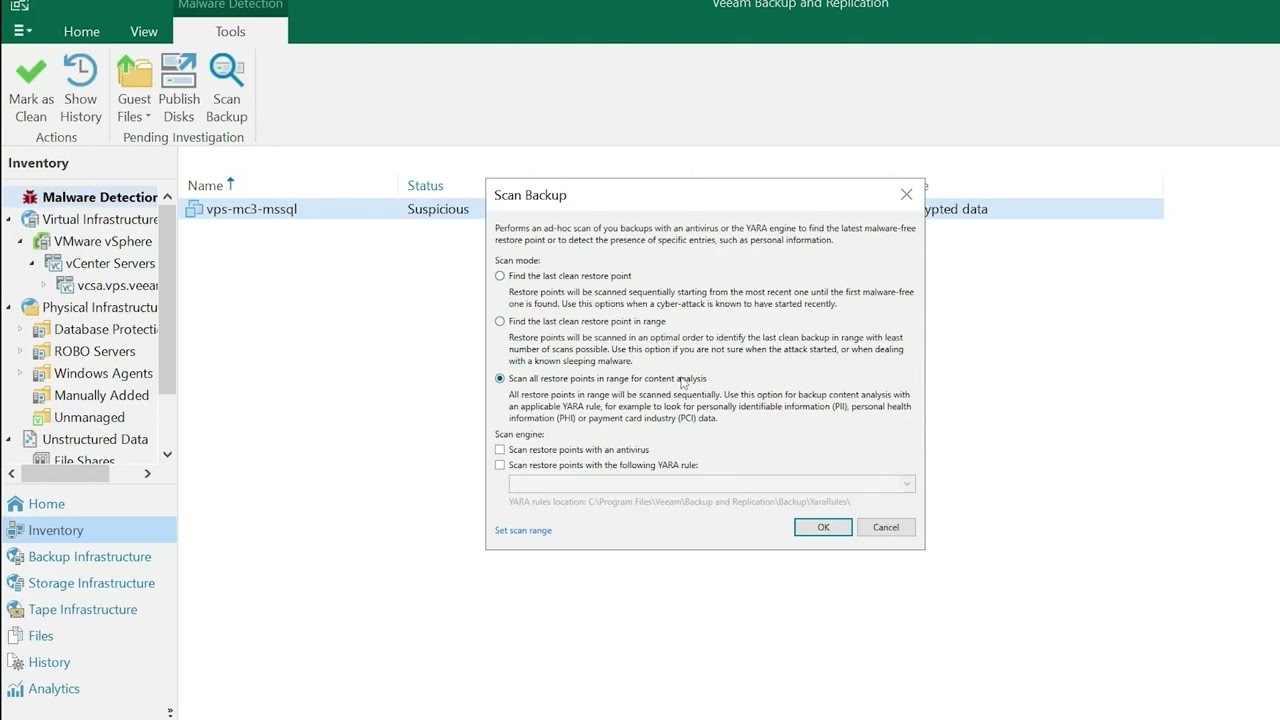Click Mark as Clean checkmark icon

click(x=31, y=71)
